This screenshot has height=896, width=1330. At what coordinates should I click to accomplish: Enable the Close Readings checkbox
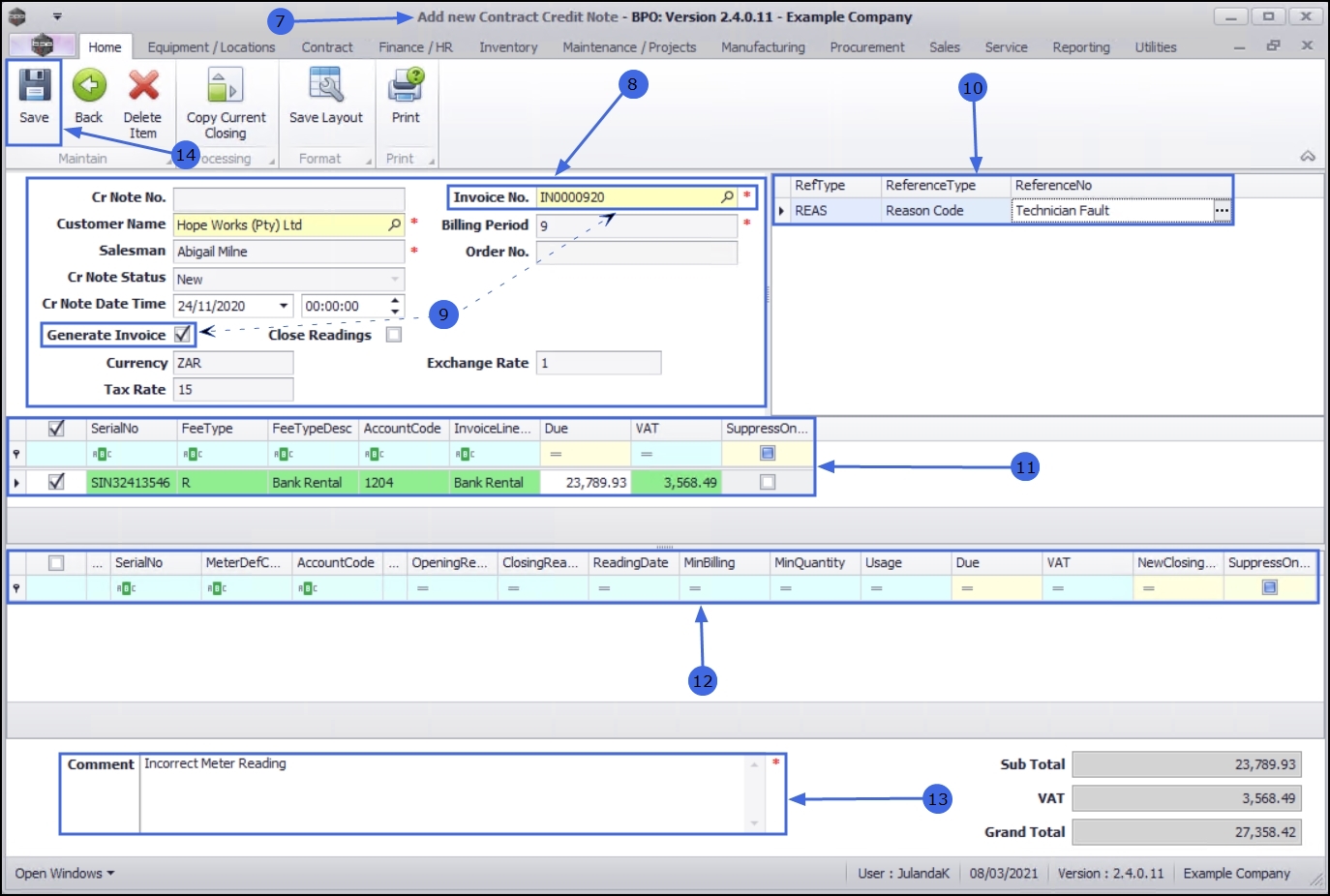click(x=394, y=335)
